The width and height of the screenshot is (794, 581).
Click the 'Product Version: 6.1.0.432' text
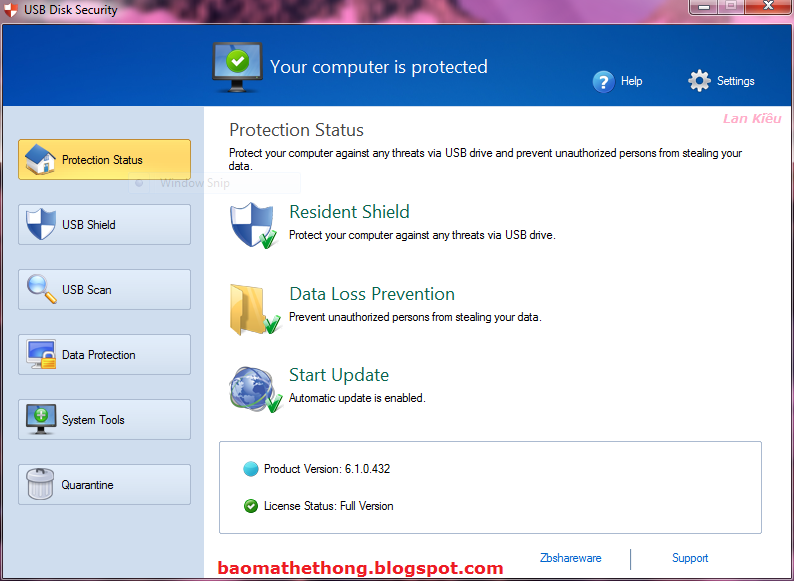pyautogui.click(x=327, y=469)
